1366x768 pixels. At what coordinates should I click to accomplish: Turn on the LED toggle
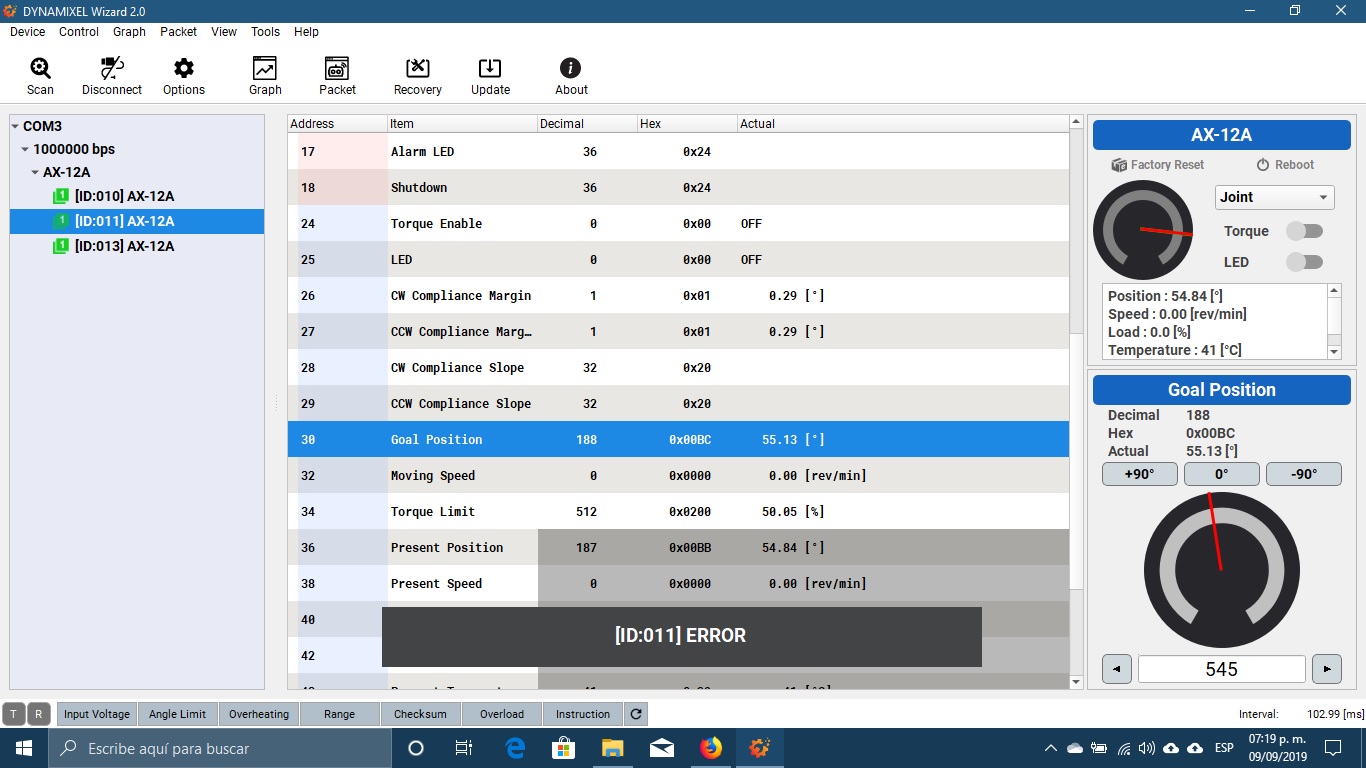pos(1305,261)
